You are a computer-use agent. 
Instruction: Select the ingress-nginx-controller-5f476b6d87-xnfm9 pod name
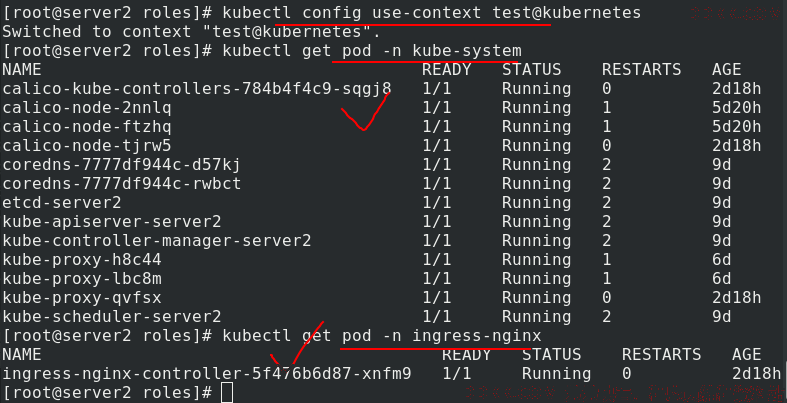coord(207,374)
